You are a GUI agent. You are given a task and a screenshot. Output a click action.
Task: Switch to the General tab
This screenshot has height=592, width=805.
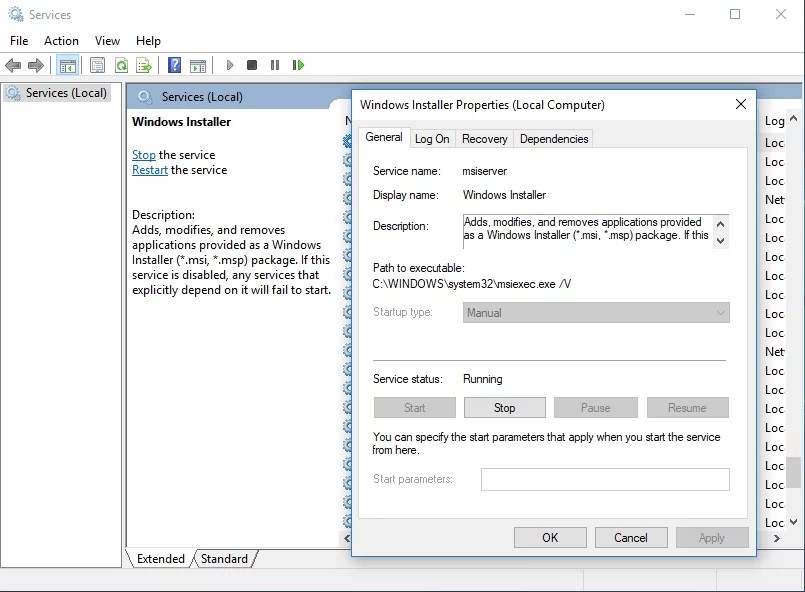[384, 137]
